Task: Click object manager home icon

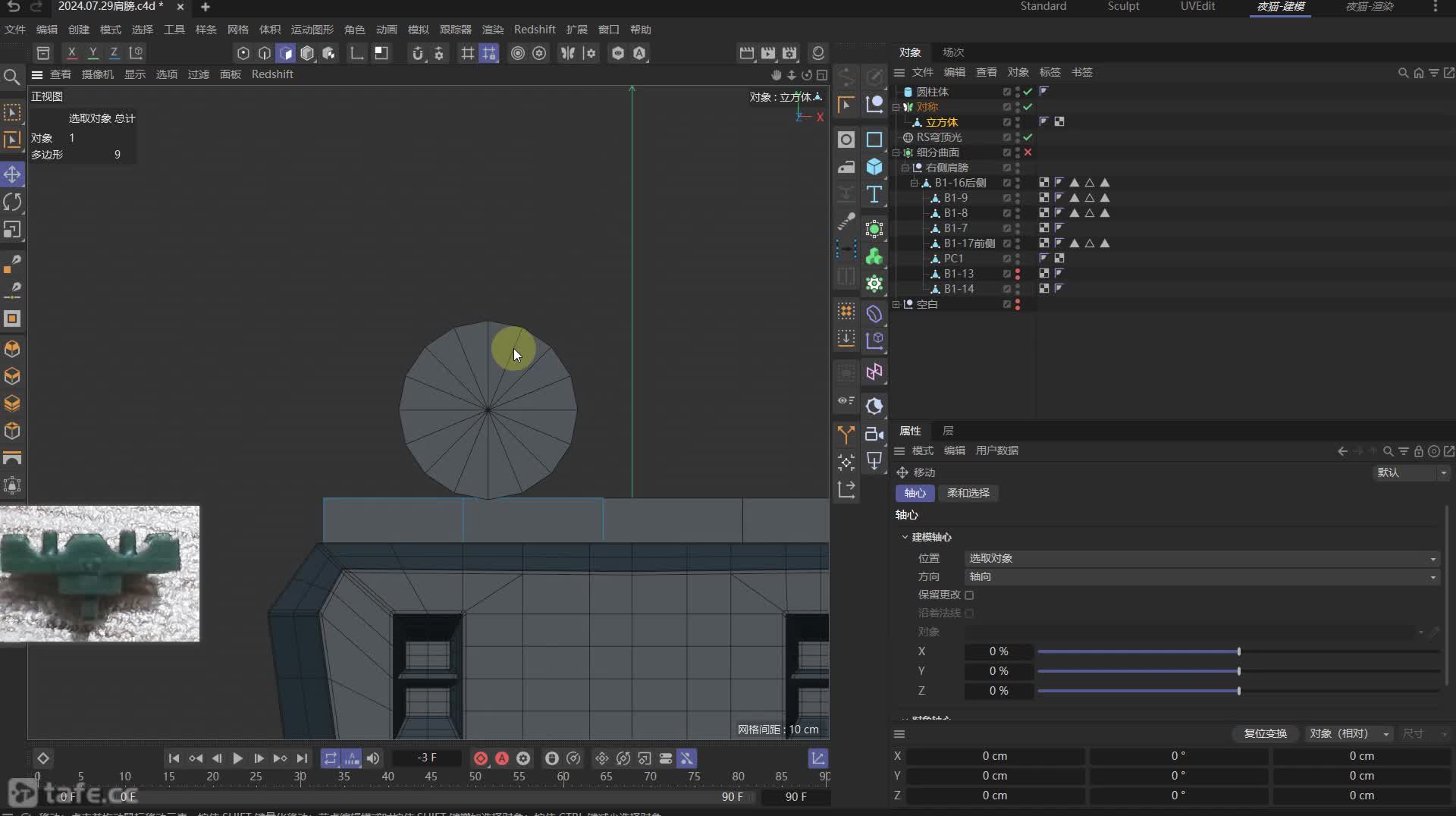Action: (x=1418, y=73)
